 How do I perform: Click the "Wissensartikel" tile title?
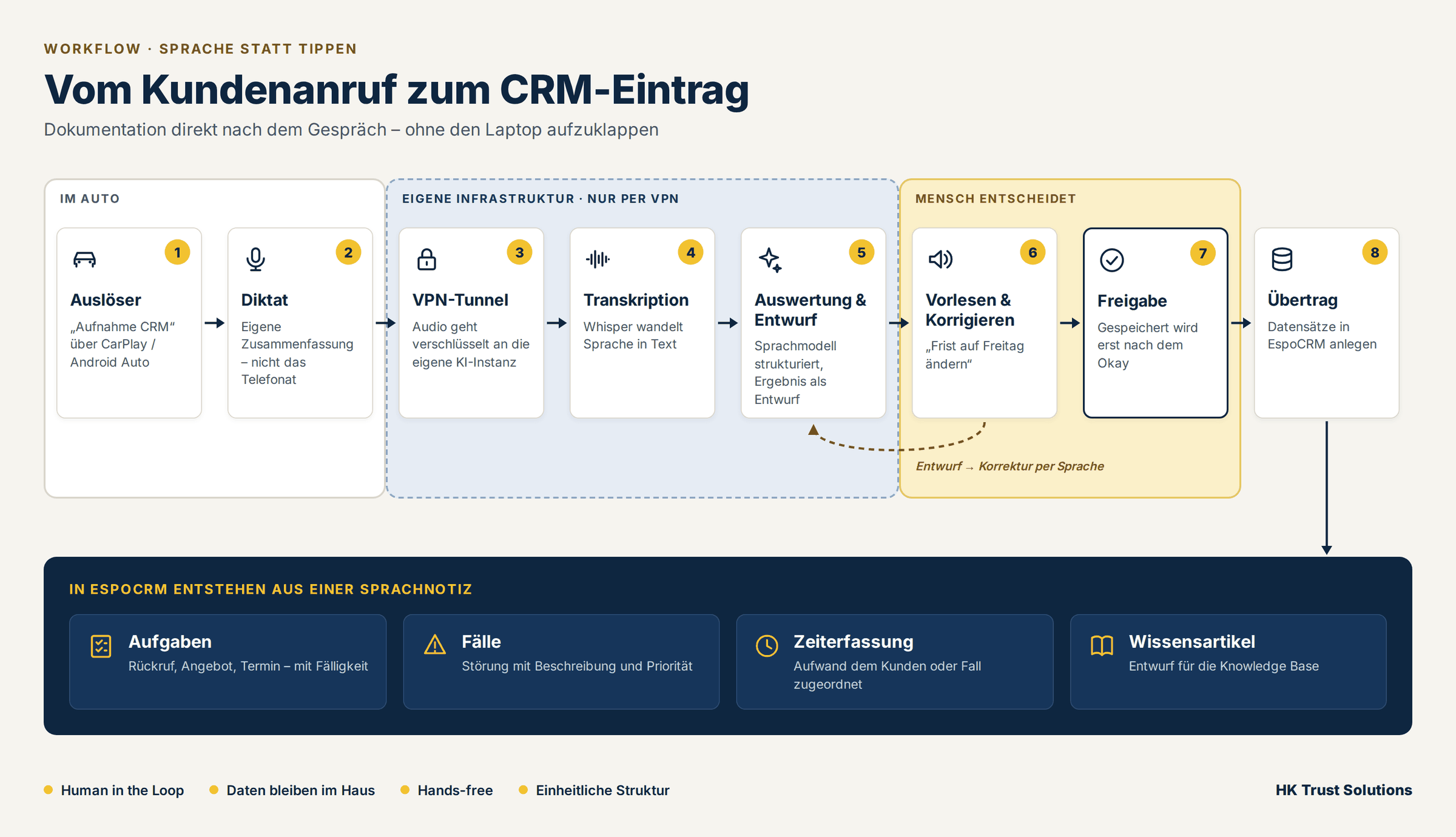click(1191, 641)
